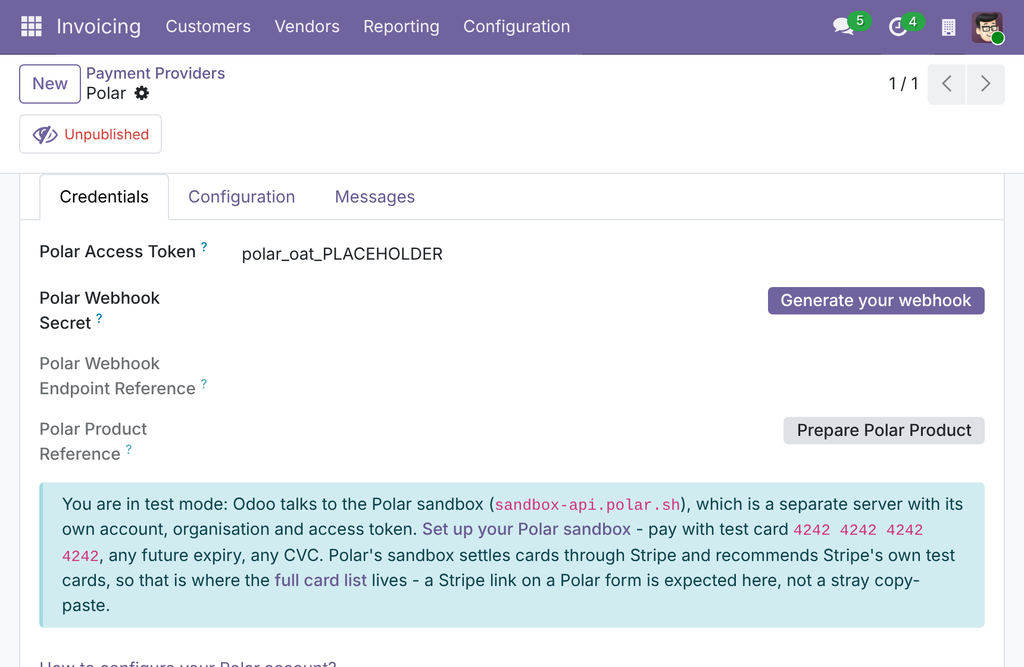The image size is (1024, 667).
Task: Click the sandbox-api.polar.sh code text
Action: pos(587,505)
